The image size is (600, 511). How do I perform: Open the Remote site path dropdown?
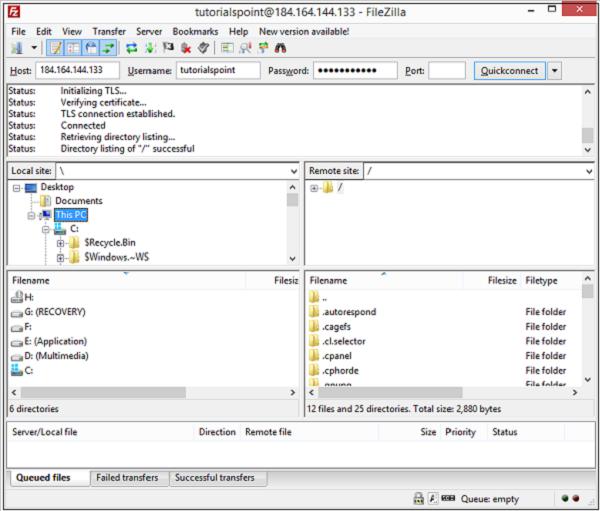[589, 171]
